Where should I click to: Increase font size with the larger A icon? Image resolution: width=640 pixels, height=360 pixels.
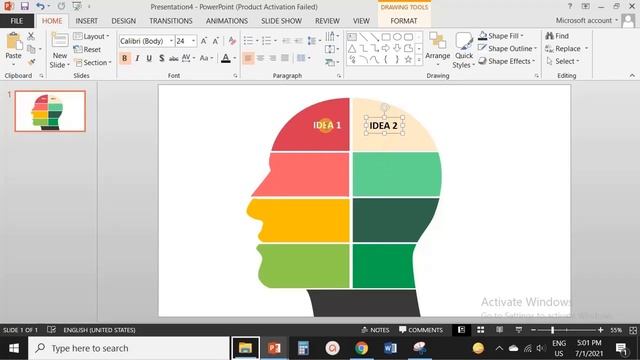pyautogui.click(x=204, y=41)
